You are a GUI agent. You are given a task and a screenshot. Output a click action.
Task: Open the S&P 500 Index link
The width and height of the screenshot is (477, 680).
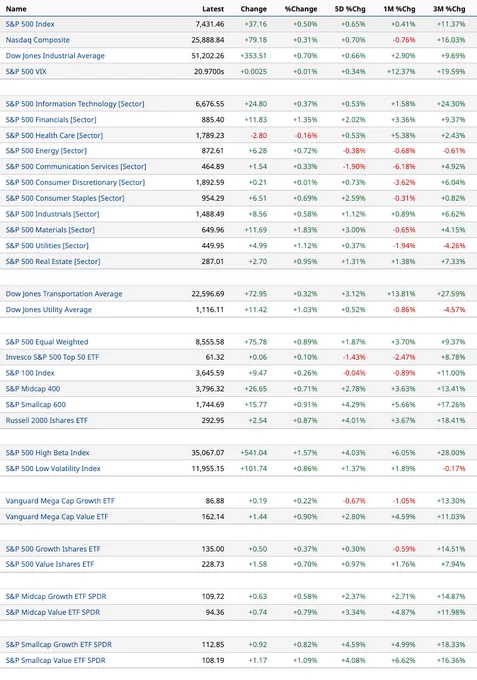[x=30, y=24]
